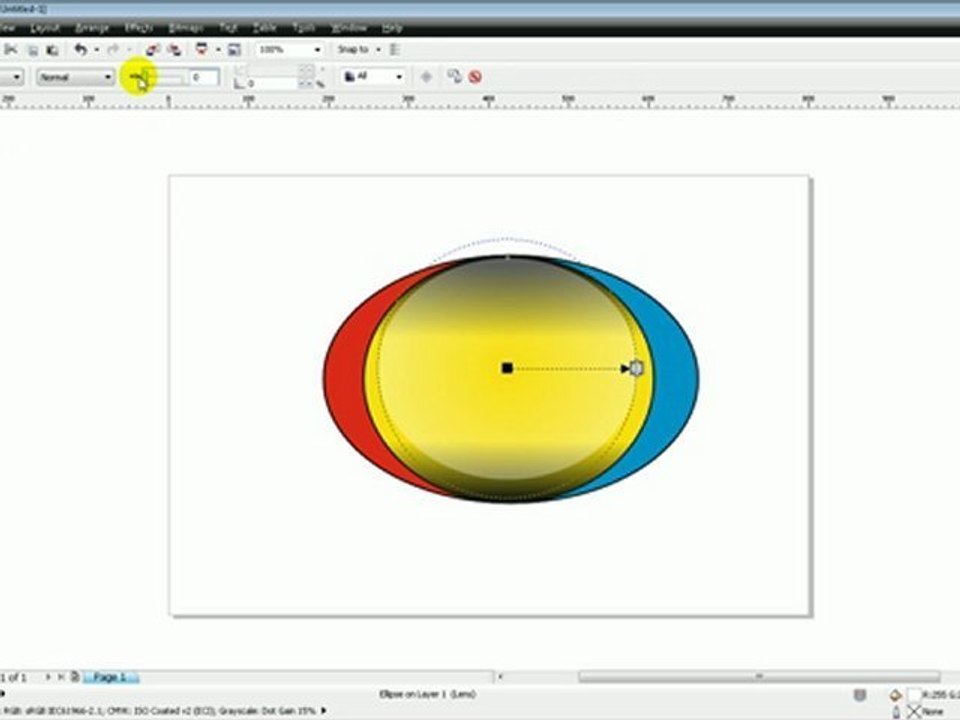Viewport: 960px width, 720px height.
Task: Click the add page icon before Page 1
Action: click(75, 677)
